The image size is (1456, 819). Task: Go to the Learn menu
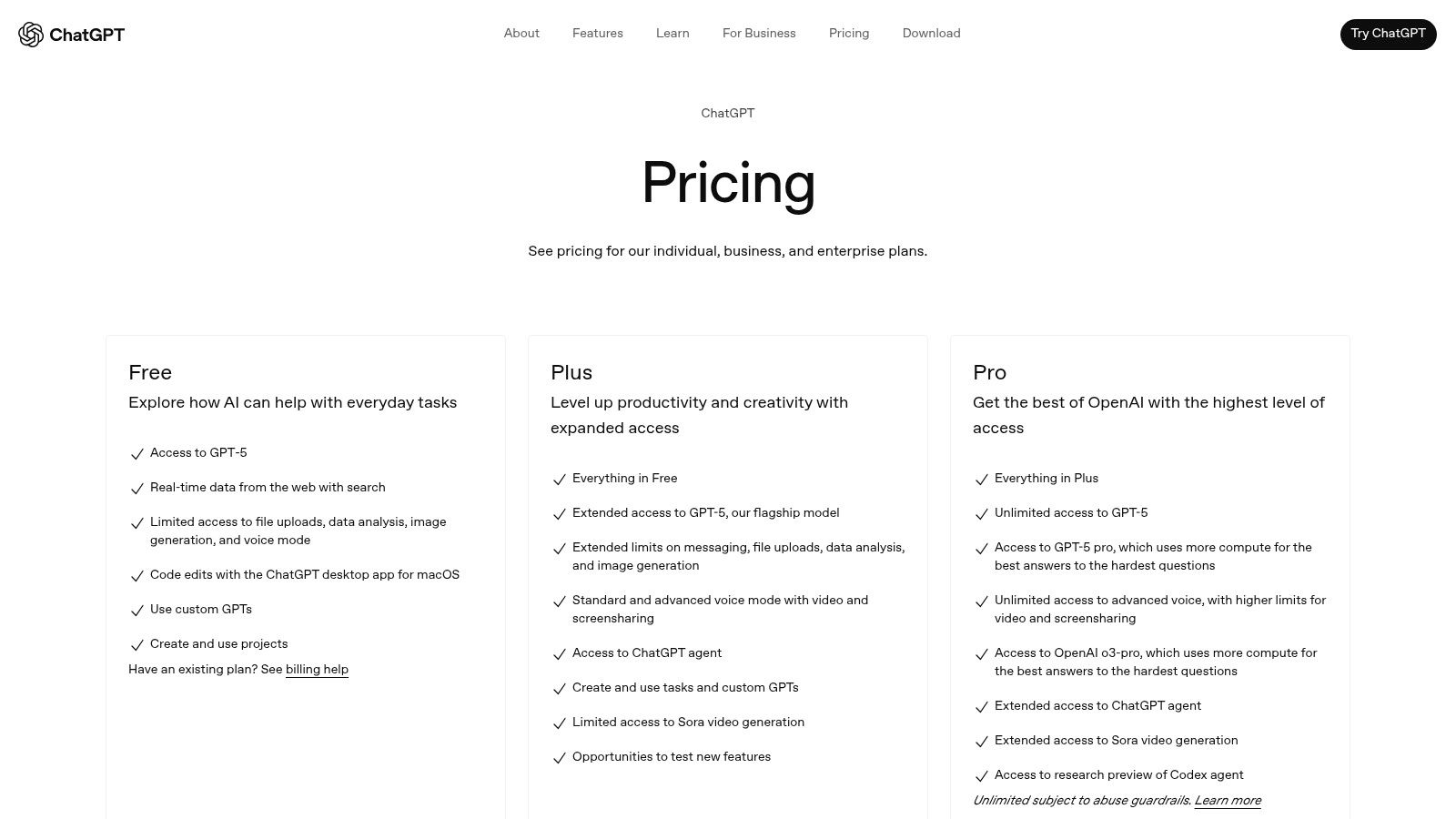coord(672,33)
